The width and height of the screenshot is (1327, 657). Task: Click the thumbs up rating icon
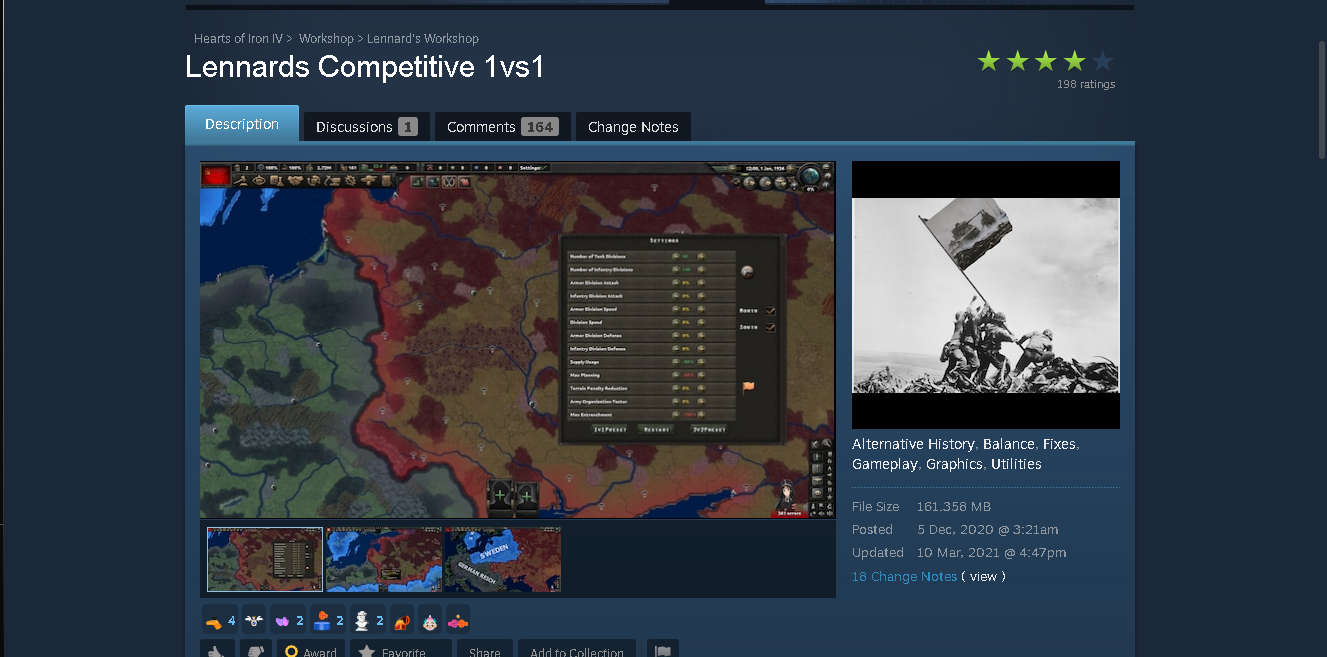(217, 650)
